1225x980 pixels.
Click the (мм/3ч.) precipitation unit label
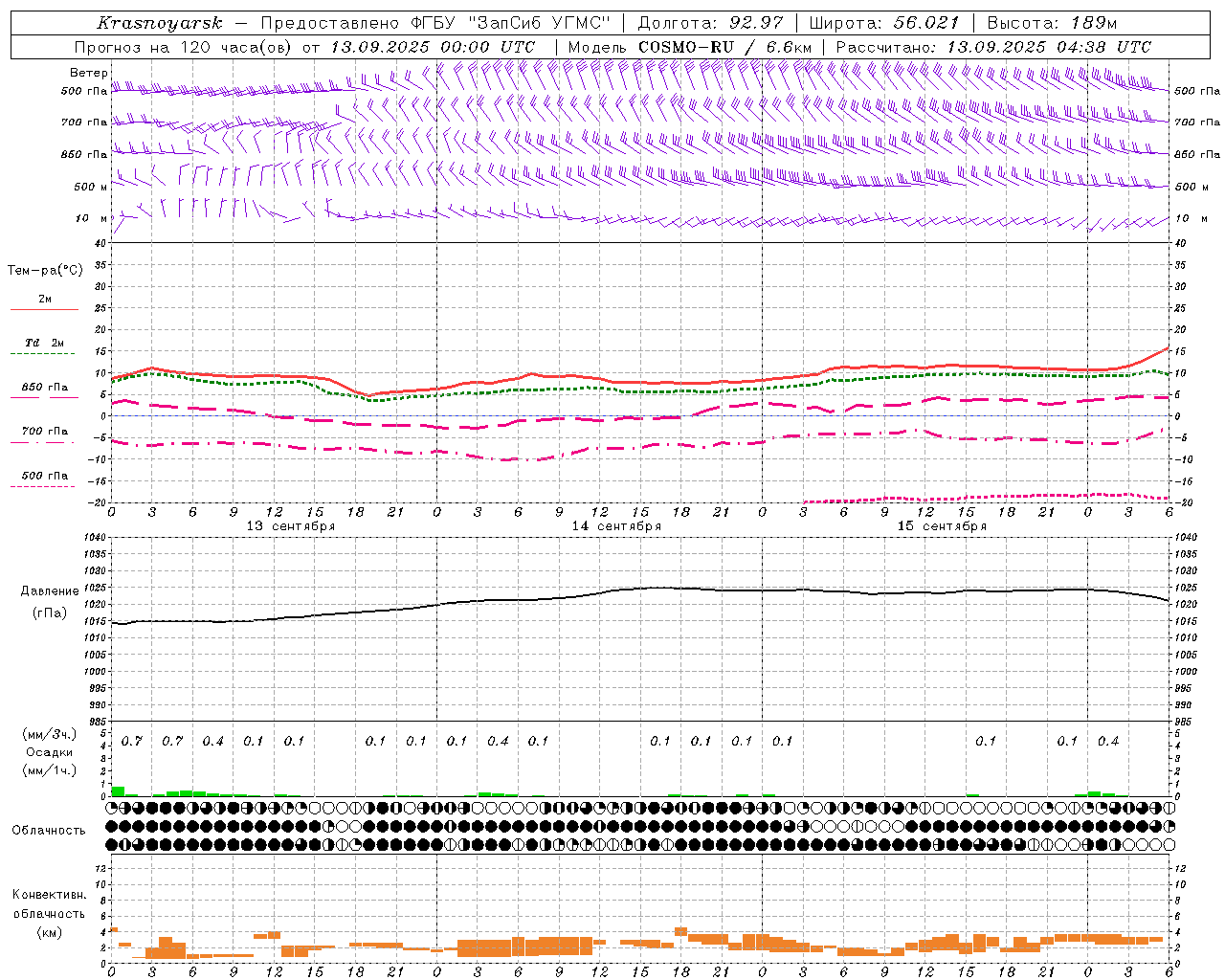click(50, 735)
